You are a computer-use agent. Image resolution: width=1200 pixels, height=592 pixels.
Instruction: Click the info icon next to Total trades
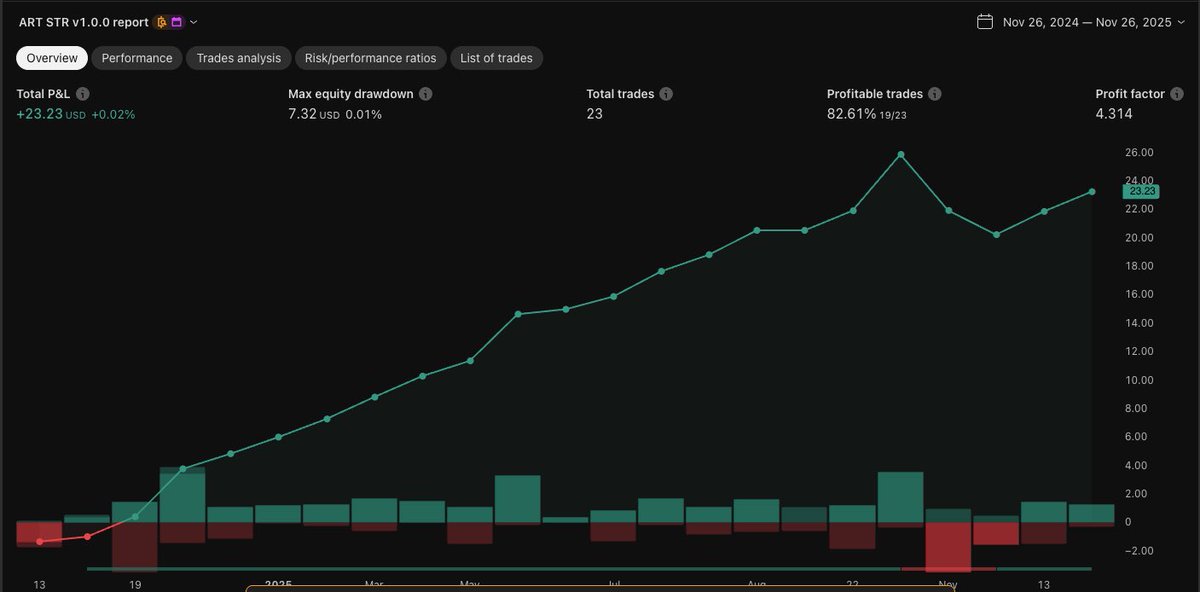click(666, 93)
